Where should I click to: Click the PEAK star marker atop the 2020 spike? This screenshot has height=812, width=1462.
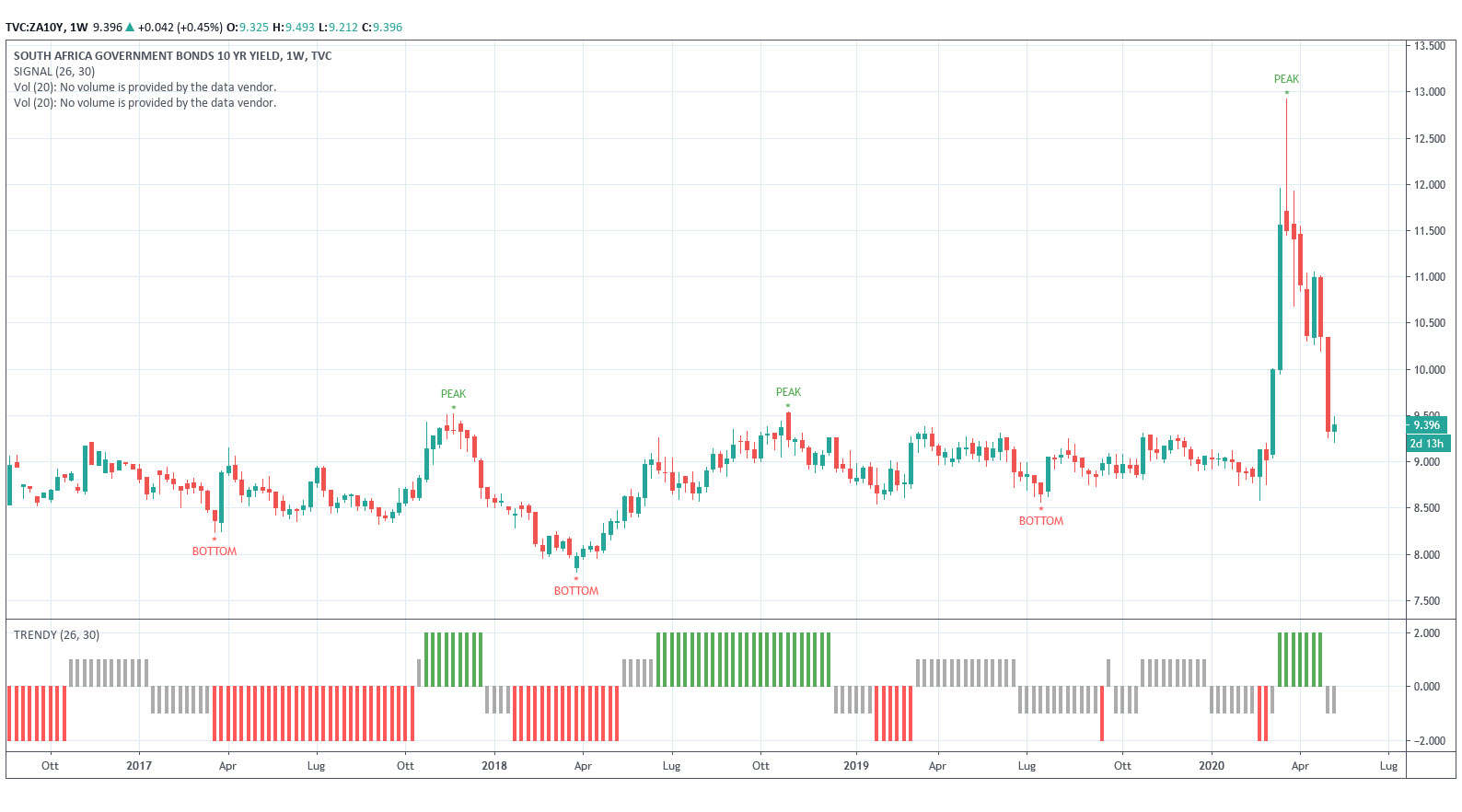pyautogui.click(x=1286, y=92)
